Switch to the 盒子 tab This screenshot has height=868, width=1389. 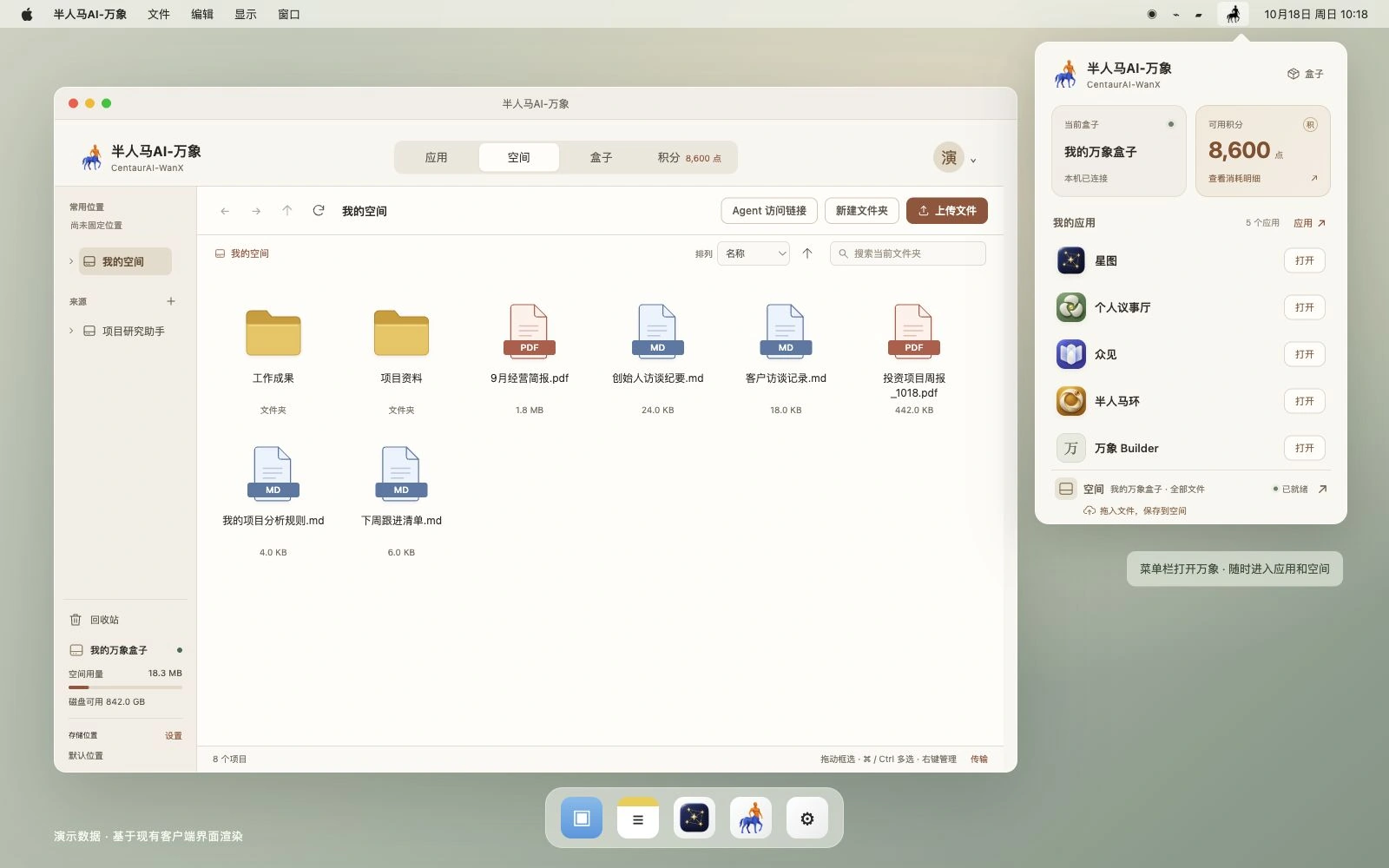coord(602,158)
